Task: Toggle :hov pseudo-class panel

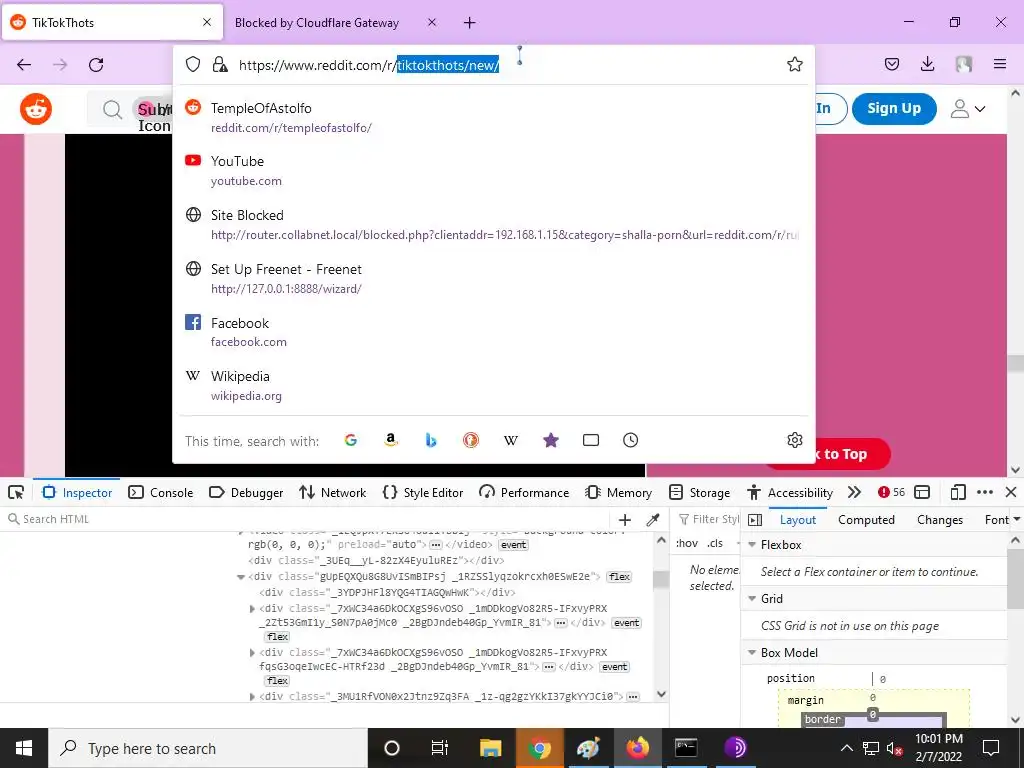Action: tap(687, 543)
